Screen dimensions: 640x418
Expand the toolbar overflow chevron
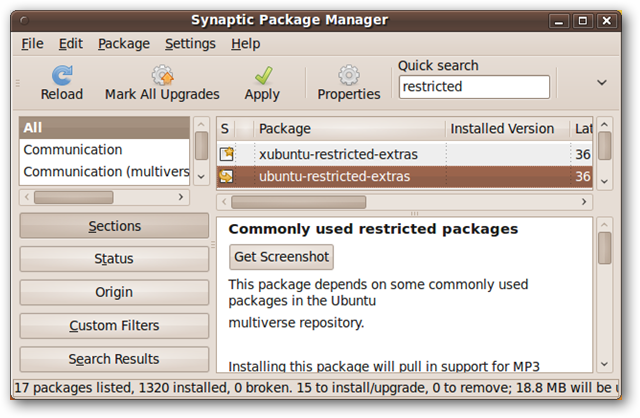(602, 82)
